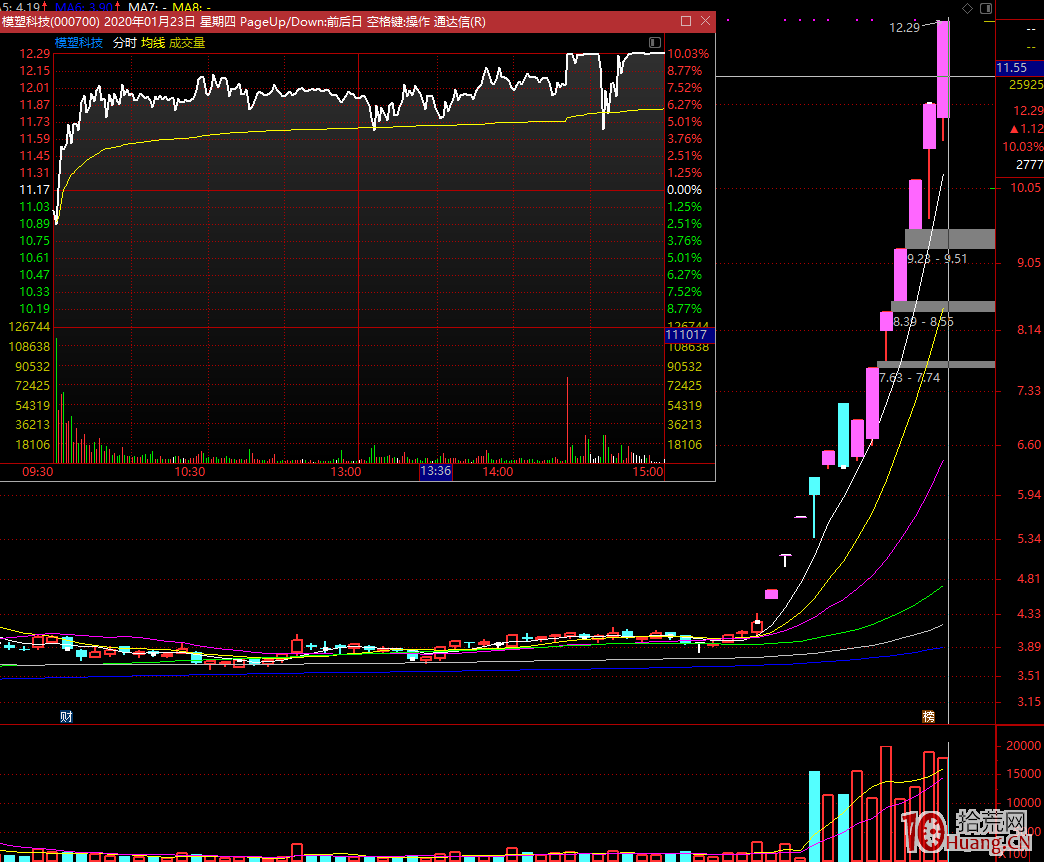Toggle the side panel icon above the K-line chart

coord(986,8)
